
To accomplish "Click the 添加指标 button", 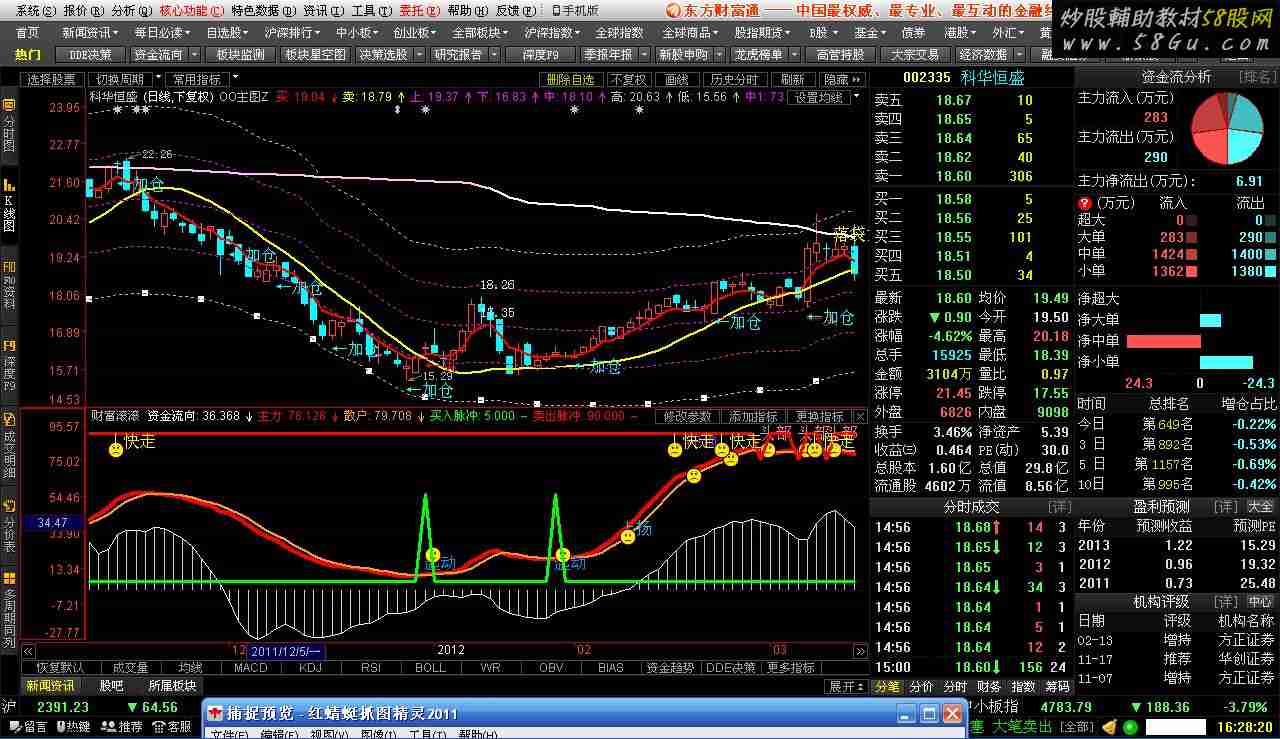I will (754, 416).
